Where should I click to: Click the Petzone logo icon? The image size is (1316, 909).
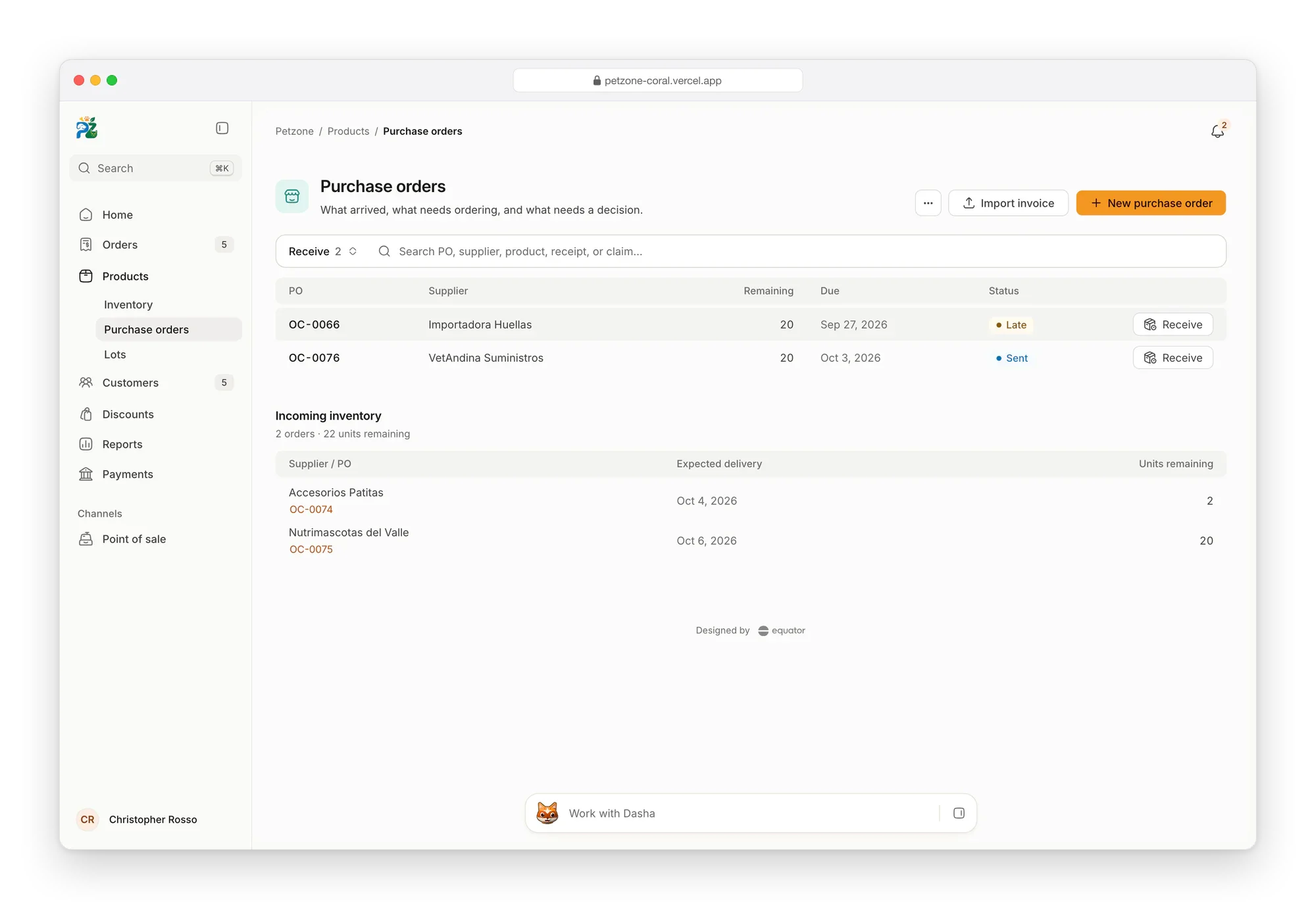[x=87, y=128]
